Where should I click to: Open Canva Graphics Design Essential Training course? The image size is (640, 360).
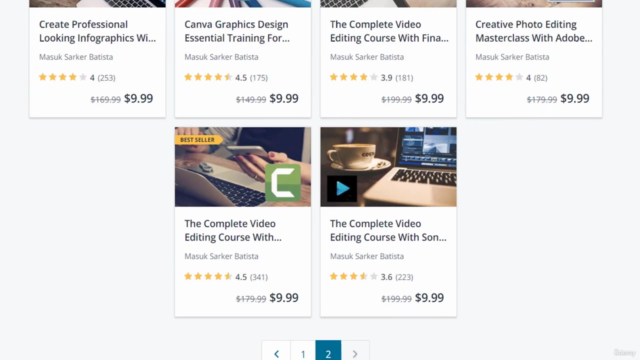[237, 31]
